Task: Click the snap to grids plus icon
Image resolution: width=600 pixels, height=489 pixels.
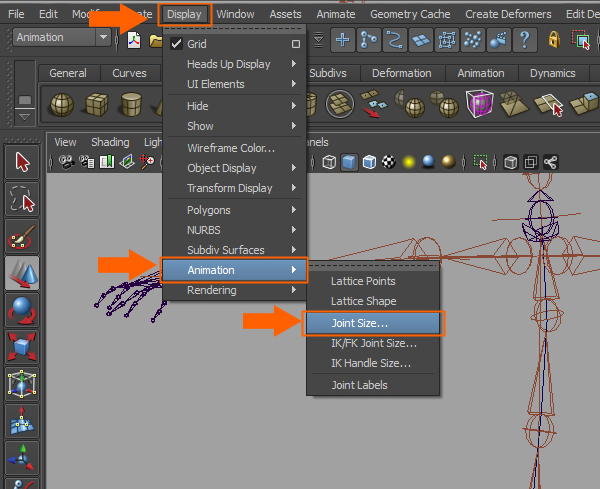Action: pyautogui.click(x=342, y=39)
